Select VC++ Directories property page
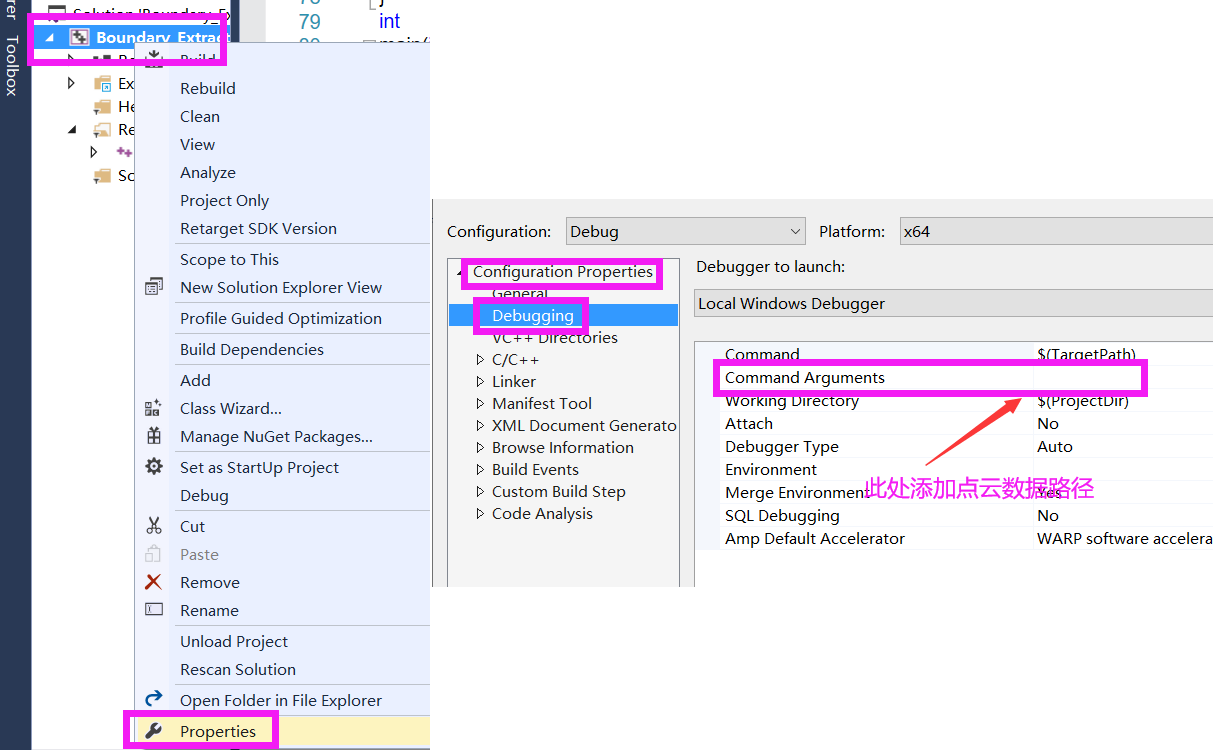 point(555,338)
